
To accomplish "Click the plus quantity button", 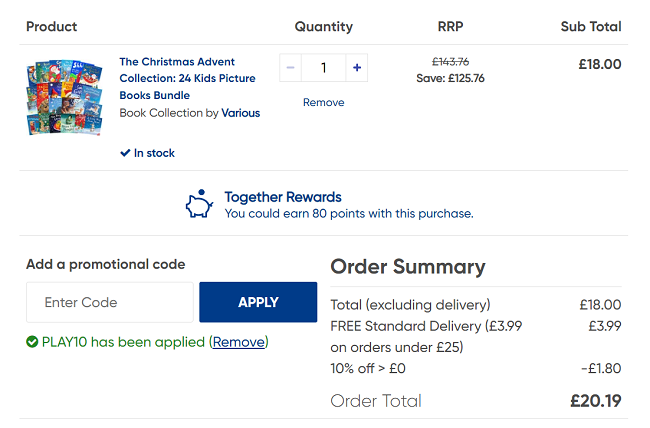I will [x=357, y=68].
